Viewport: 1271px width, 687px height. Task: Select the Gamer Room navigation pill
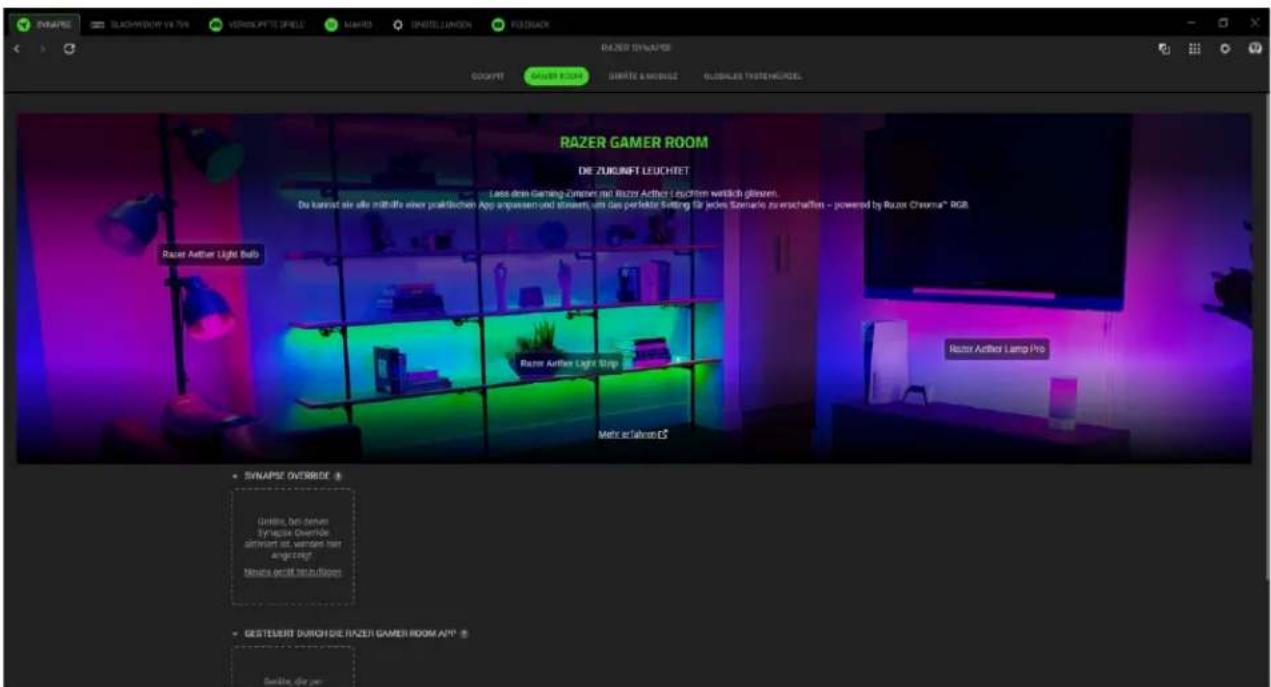pos(555,76)
